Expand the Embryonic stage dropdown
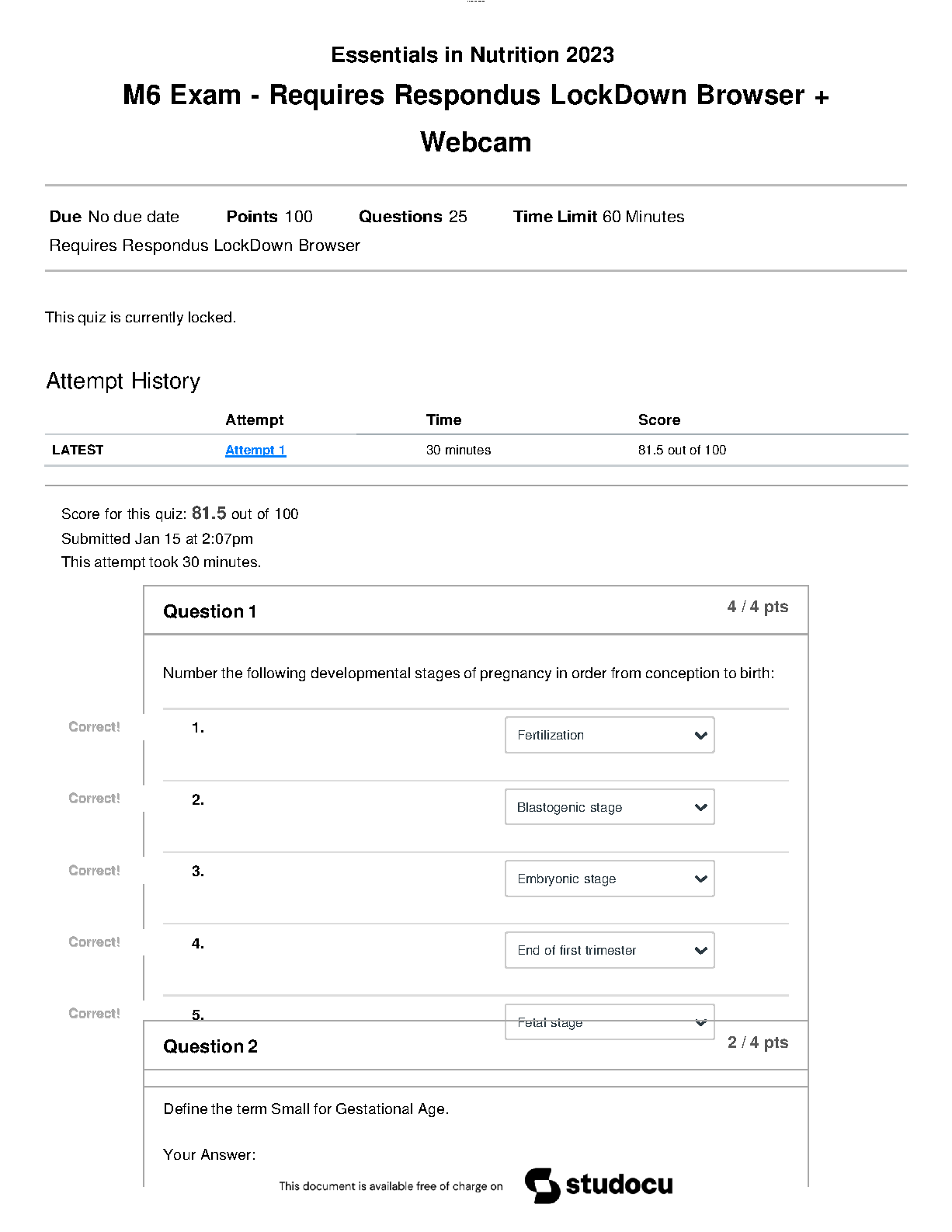Viewport: 952px width, 1232px height. pyautogui.click(x=610, y=879)
